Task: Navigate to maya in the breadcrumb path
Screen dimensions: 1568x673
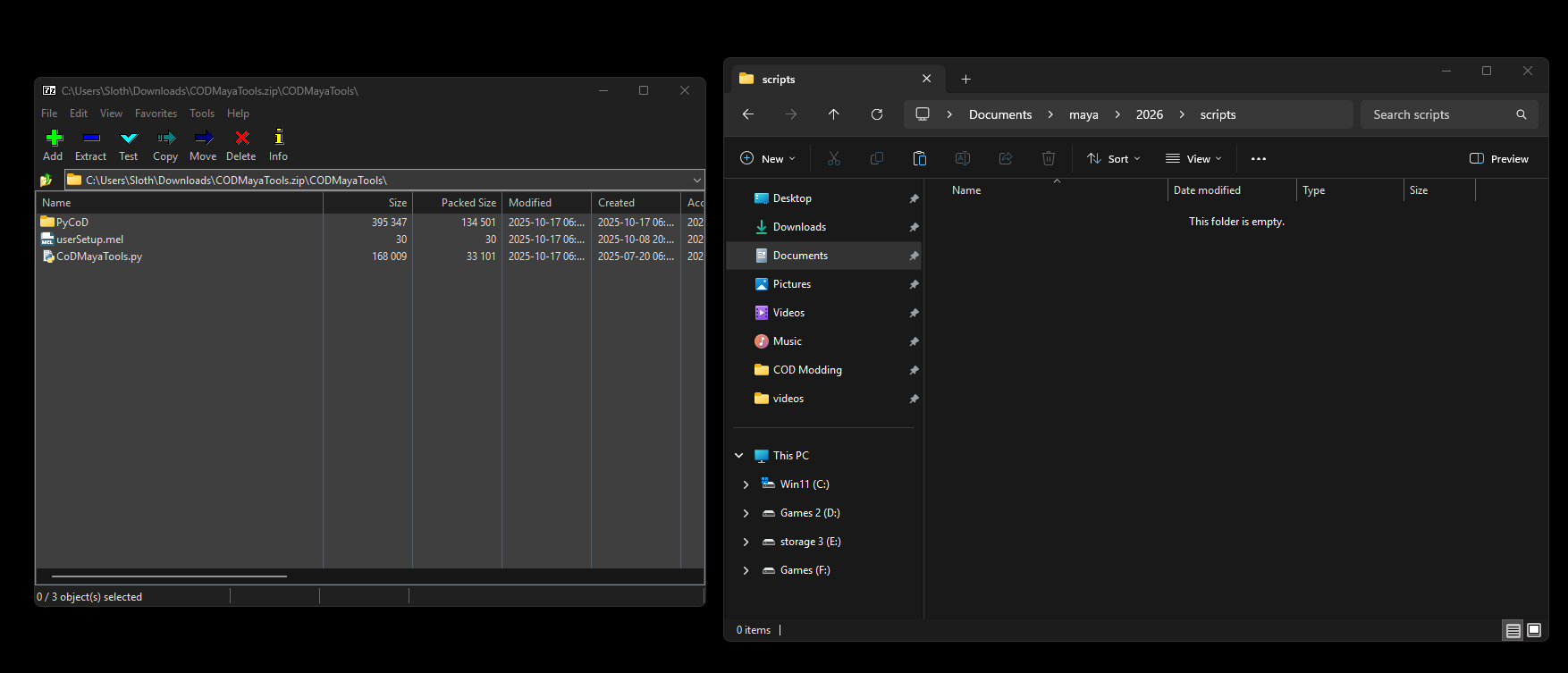Action: pyautogui.click(x=1083, y=114)
